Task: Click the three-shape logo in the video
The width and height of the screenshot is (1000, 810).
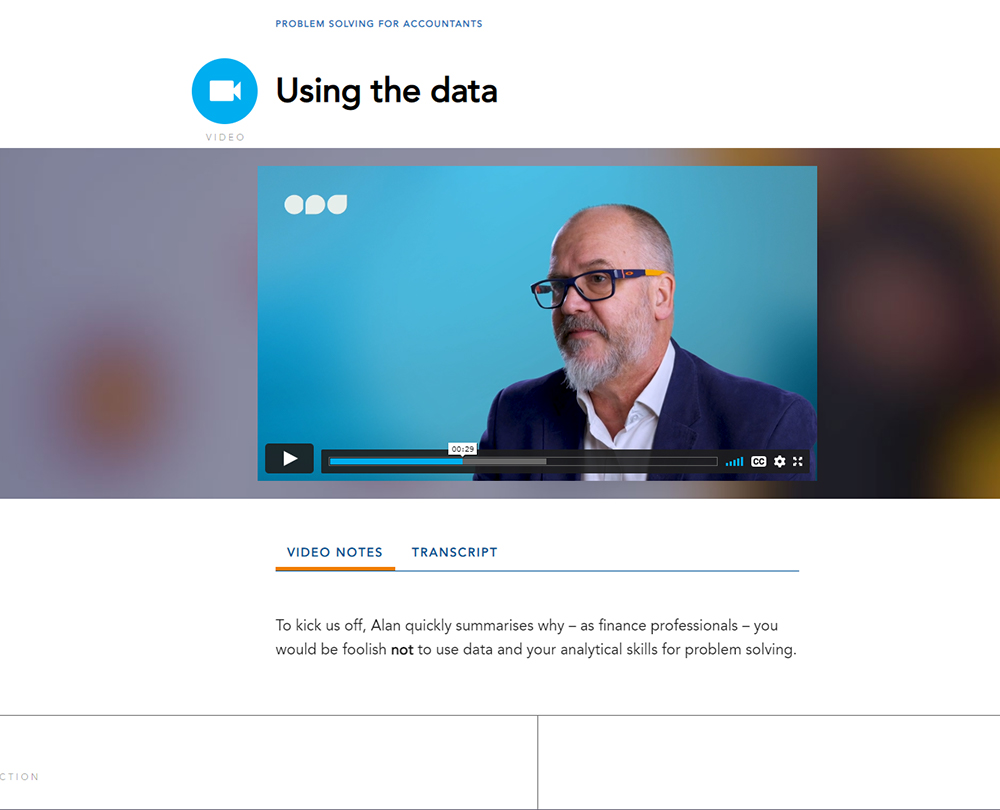Action: pos(316,204)
